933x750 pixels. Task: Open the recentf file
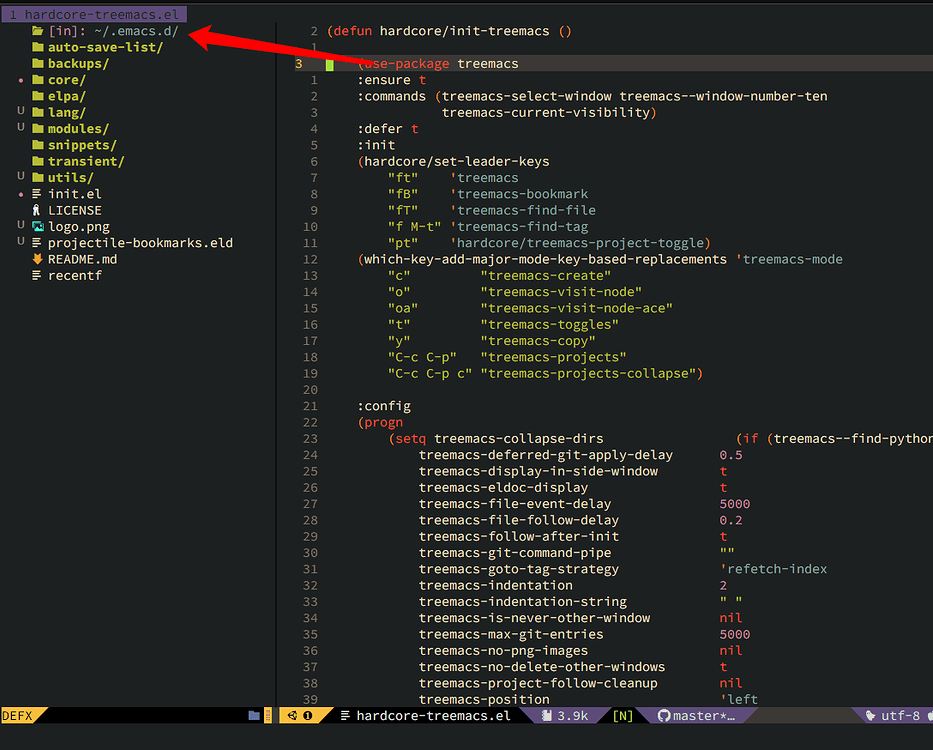click(x=75, y=274)
